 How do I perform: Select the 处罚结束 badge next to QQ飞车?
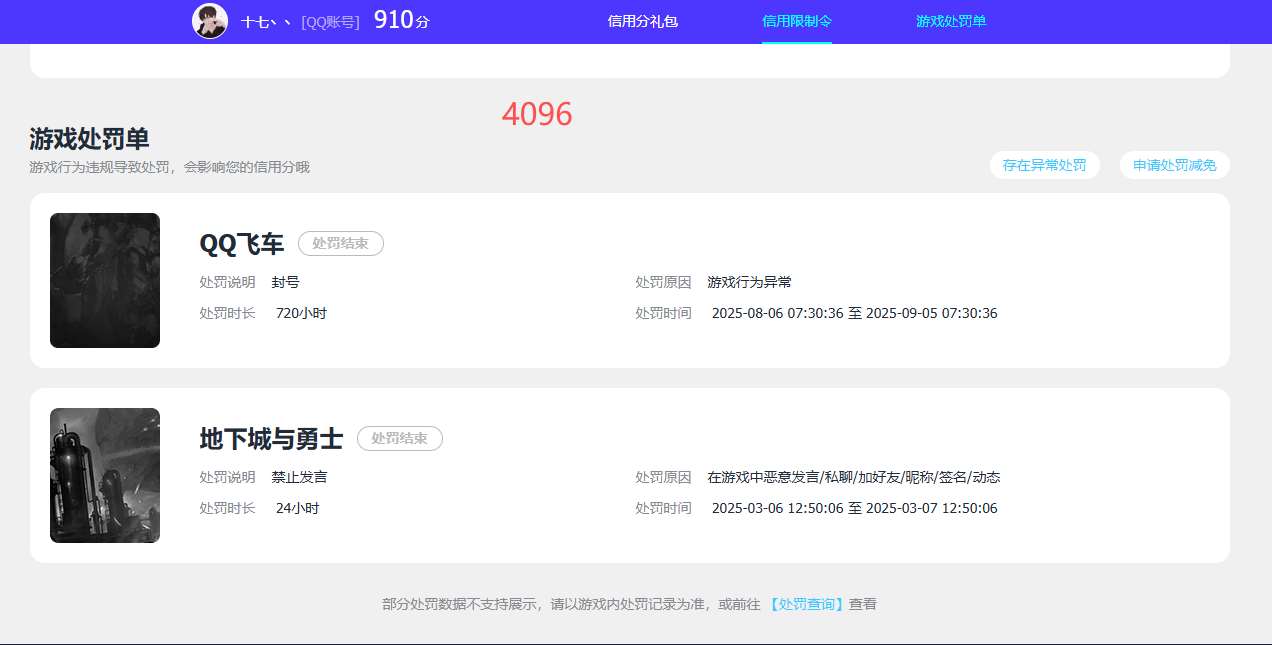click(341, 243)
